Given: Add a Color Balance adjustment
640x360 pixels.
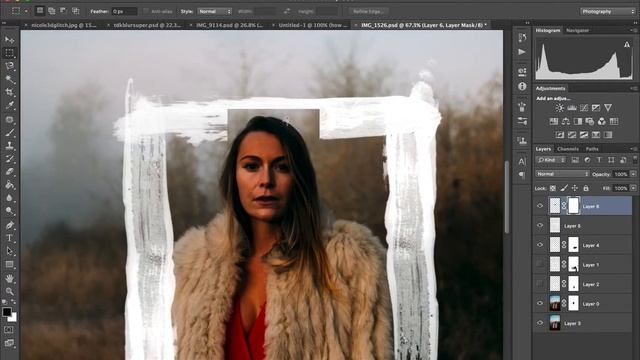Looking at the screenshot, I should tap(566, 121).
